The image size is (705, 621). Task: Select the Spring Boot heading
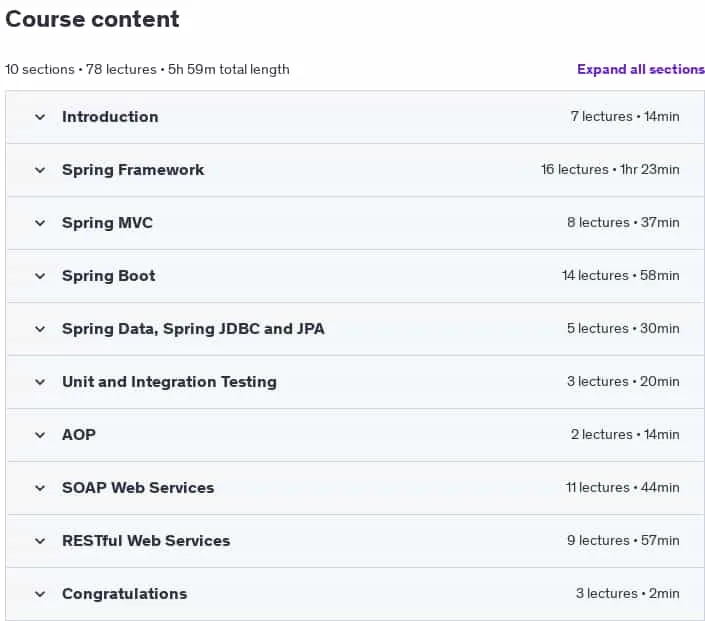coord(109,276)
